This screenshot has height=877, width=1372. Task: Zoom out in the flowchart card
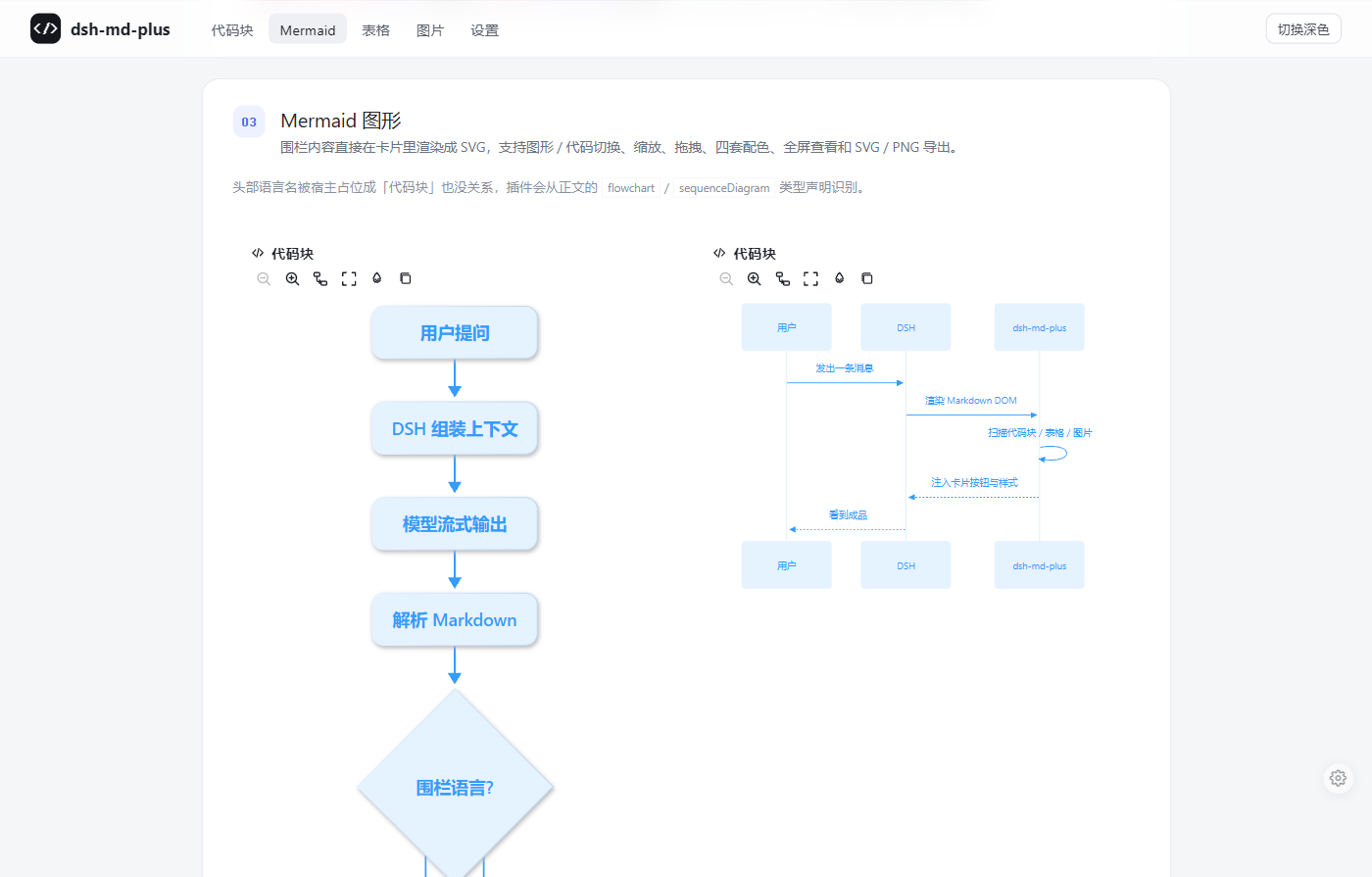pyautogui.click(x=264, y=278)
